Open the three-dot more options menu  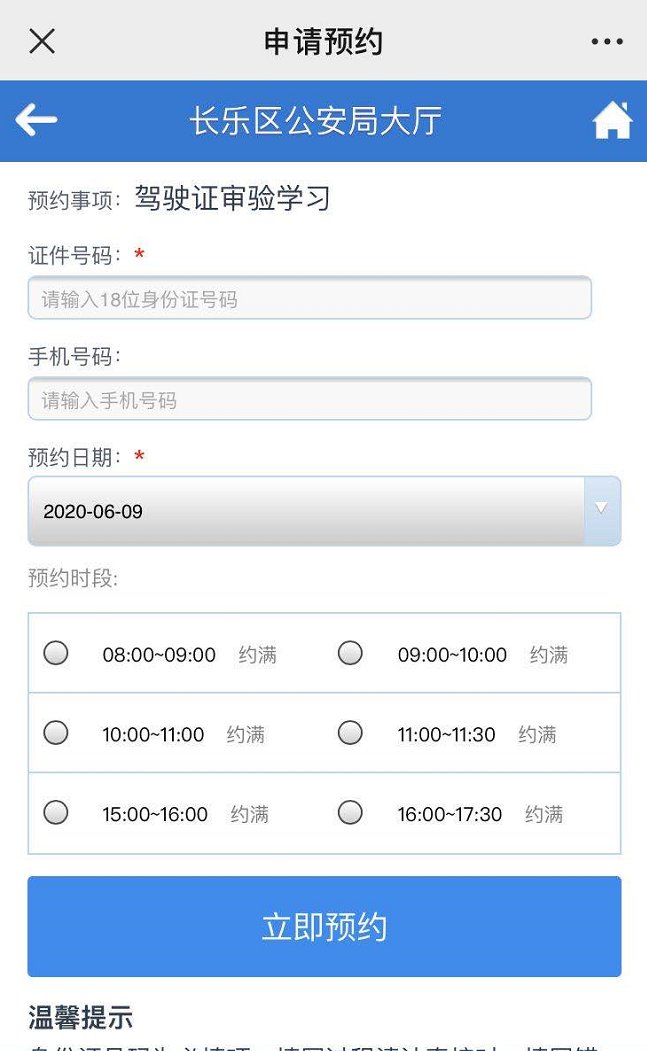pos(607,41)
